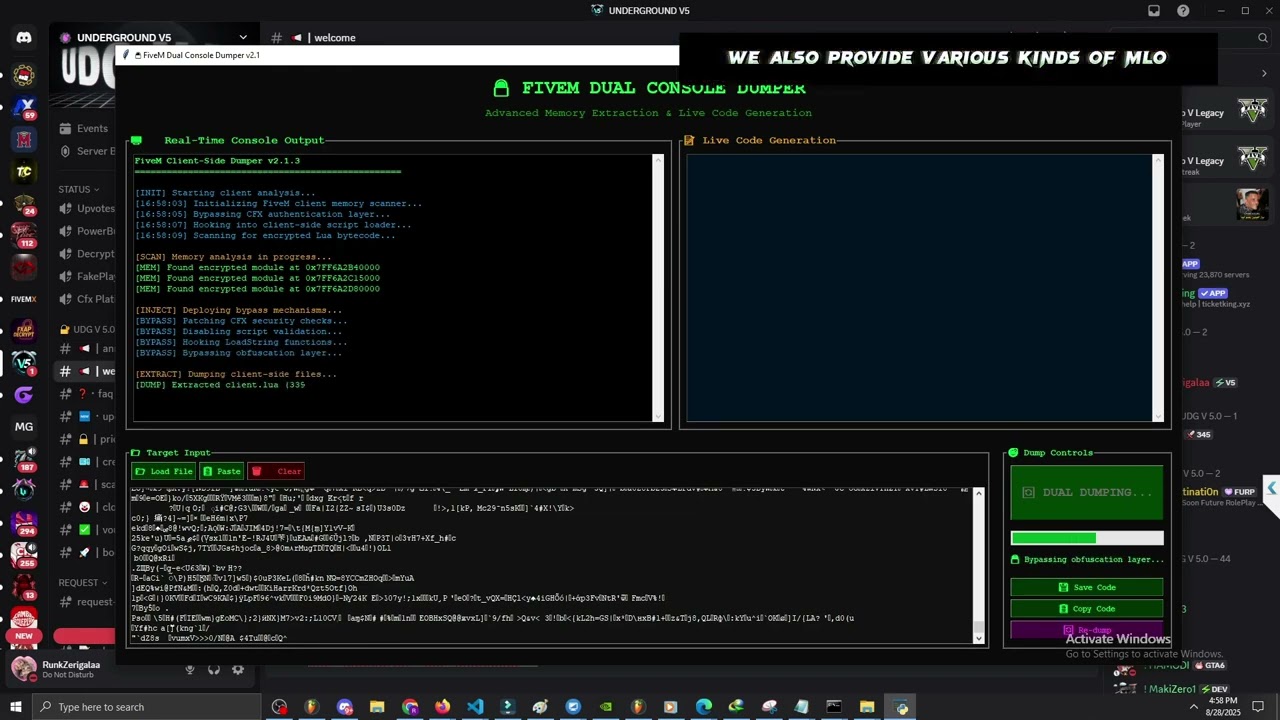1280x720 pixels.
Task: Open Firefox from taskbar
Action: point(442,707)
